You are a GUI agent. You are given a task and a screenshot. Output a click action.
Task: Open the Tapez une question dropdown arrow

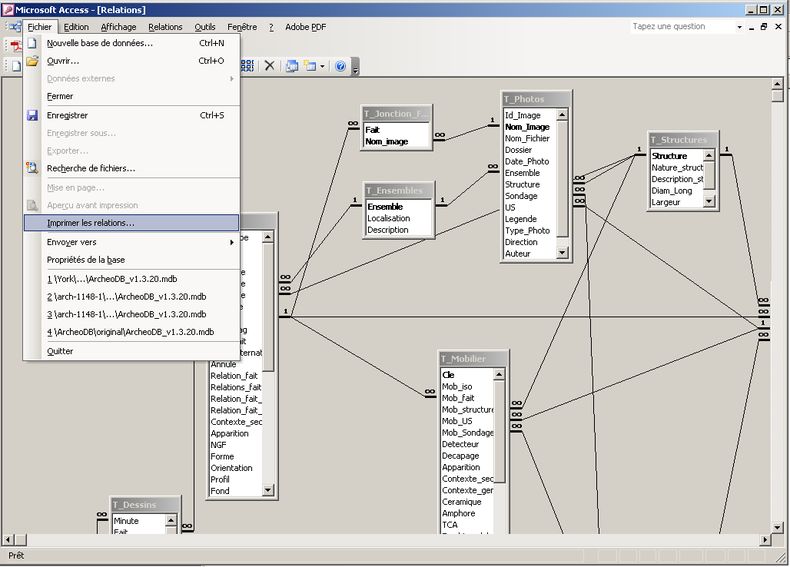pyautogui.click(x=740, y=27)
